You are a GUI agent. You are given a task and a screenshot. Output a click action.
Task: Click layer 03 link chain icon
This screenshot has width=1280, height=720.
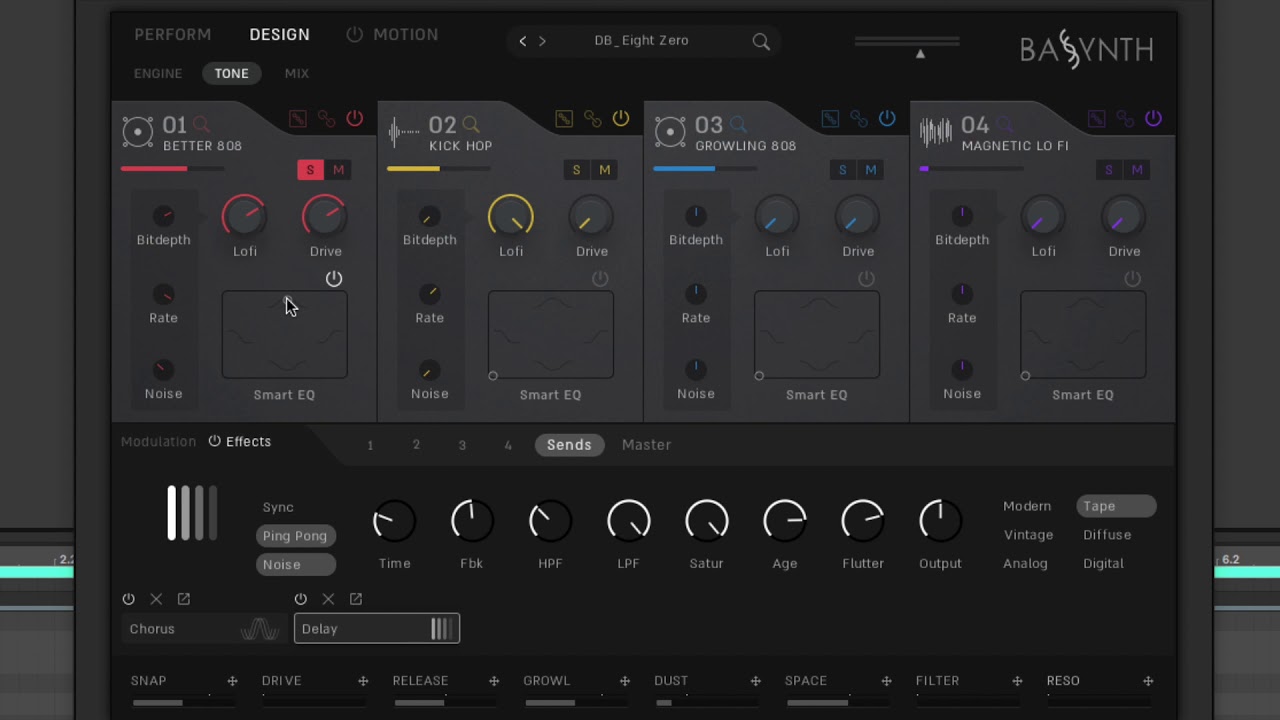click(x=859, y=119)
